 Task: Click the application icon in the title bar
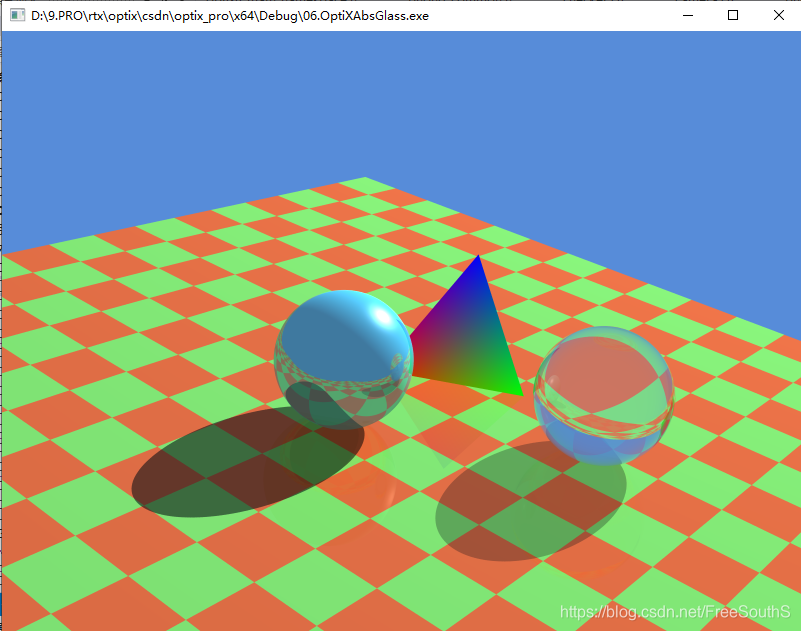pyautogui.click(x=17, y=15)
